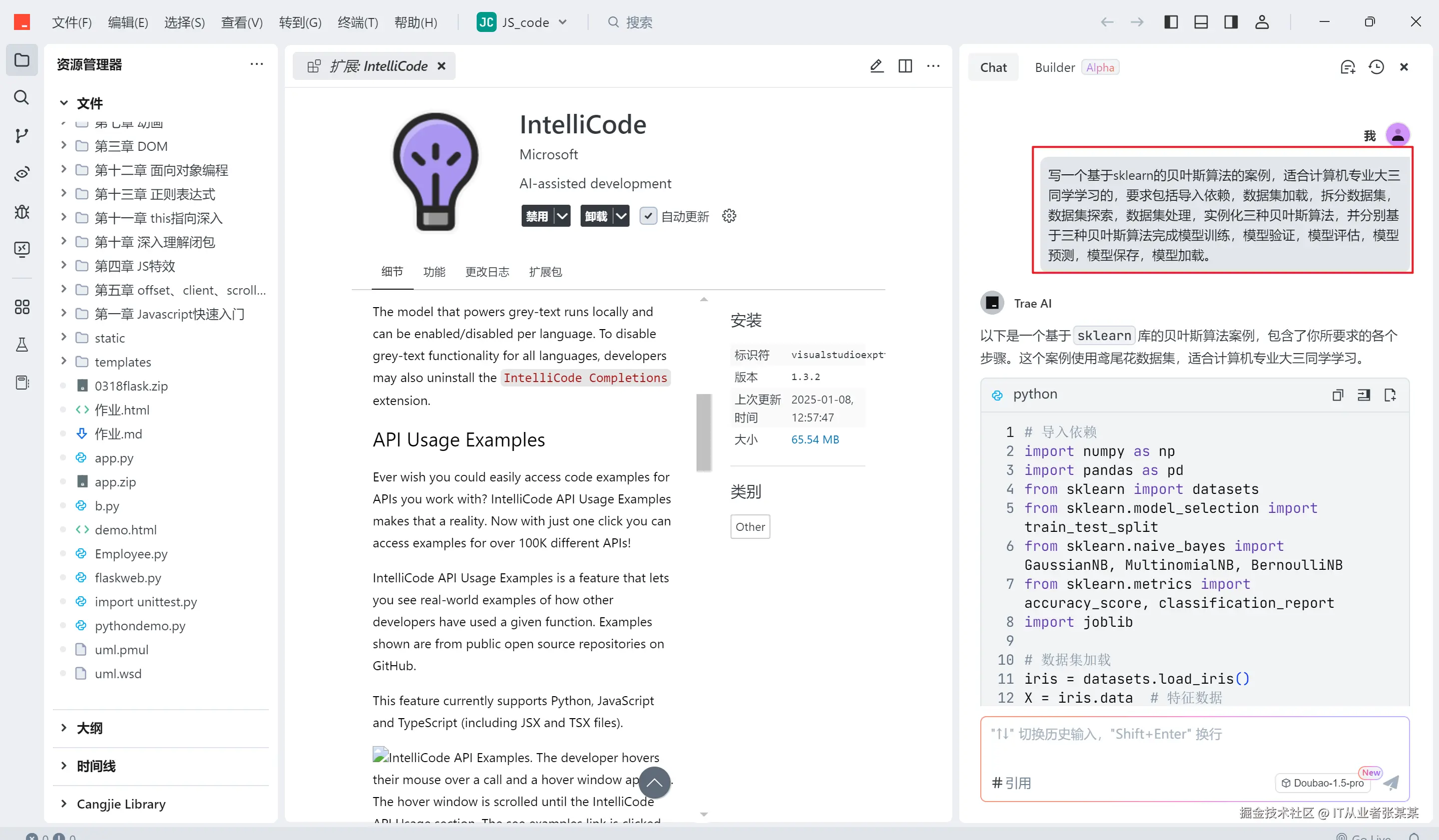Open the Debug bug icon in sidebar
This screenshot has height=840, width=1439.
tap(21, 212)
